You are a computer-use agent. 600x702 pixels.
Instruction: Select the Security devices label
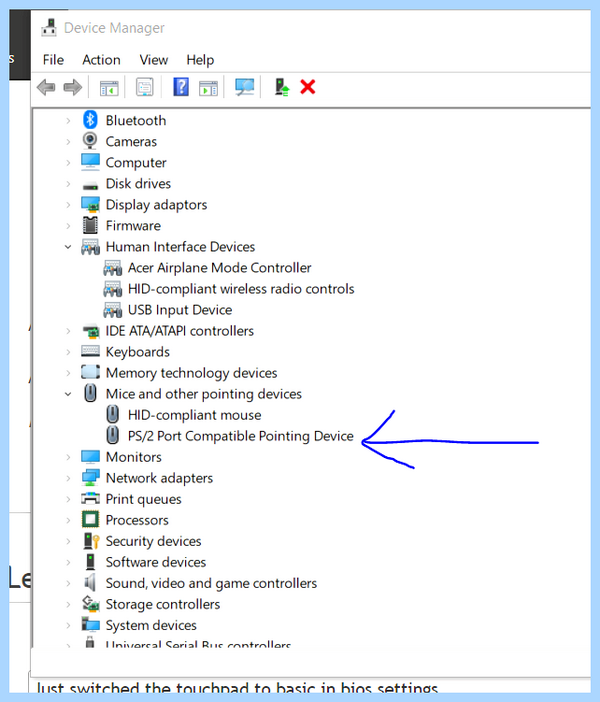(x=153, y=541)
